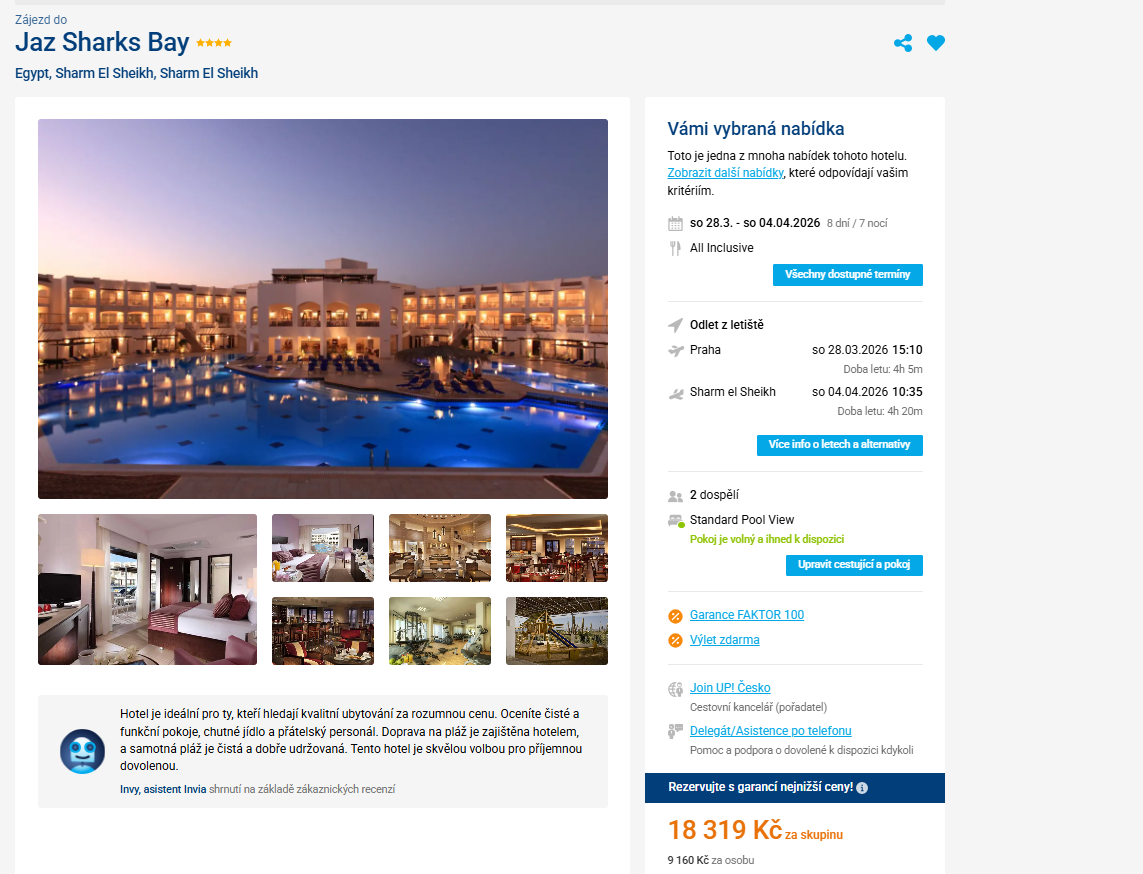This screenshot has height=874, width=1143.
Task: View the gym fitness room thumbnail
Action: 440,631
